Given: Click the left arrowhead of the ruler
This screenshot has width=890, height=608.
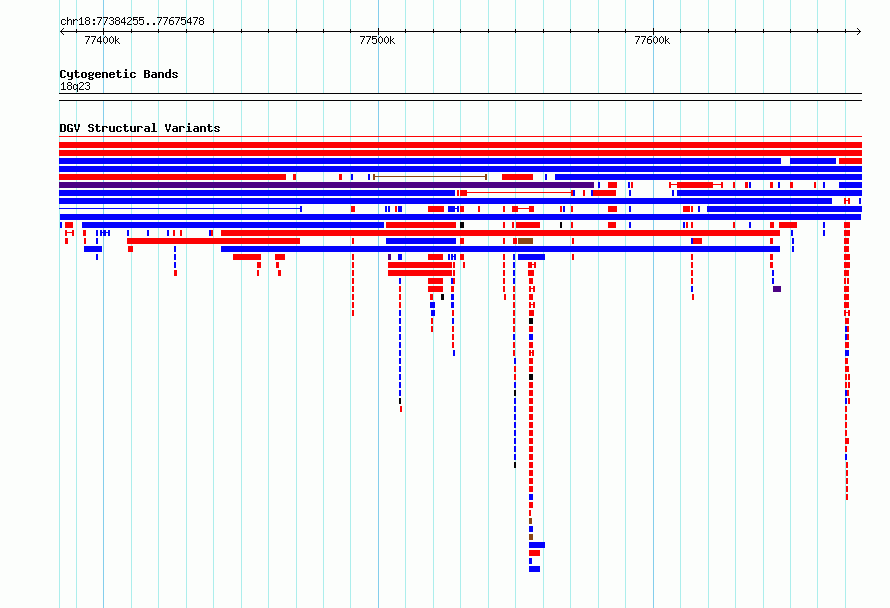Looking at the screenshot, I should [x=62, y=31].
